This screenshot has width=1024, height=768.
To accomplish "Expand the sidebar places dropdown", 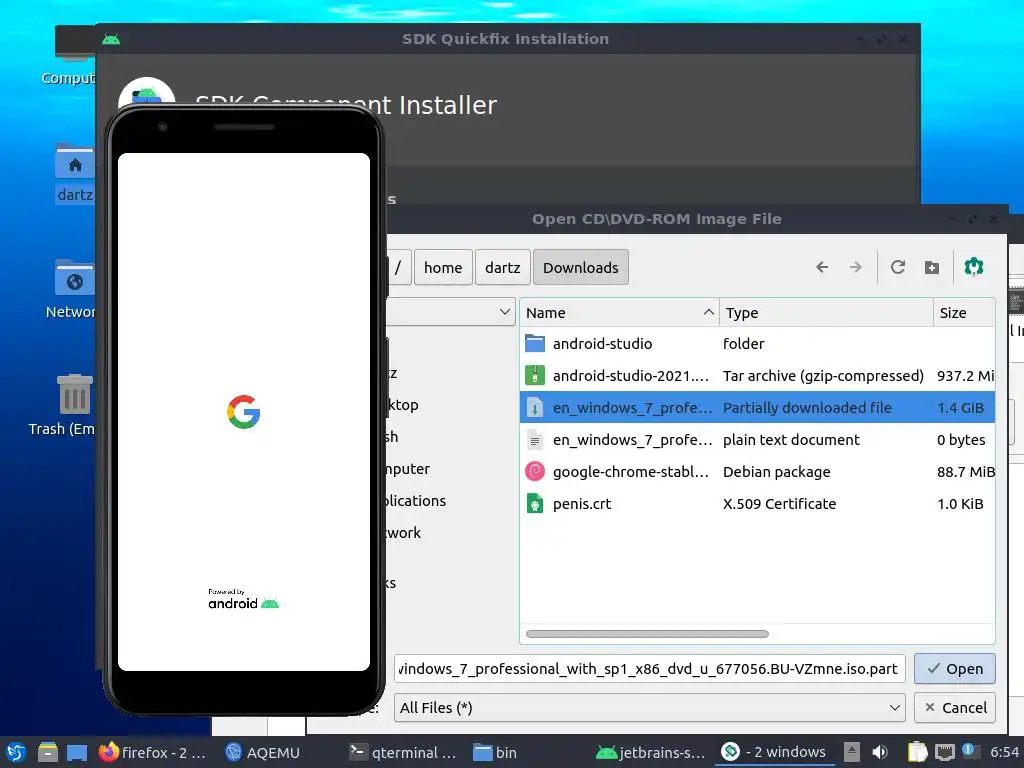I will click(504, 312).
